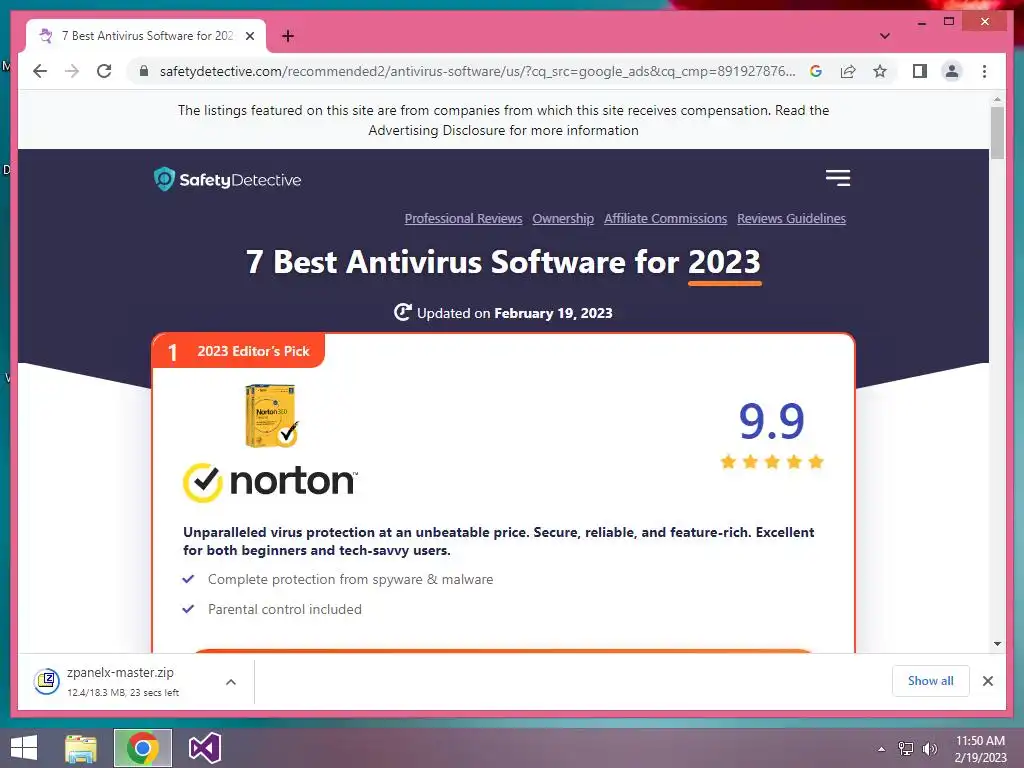Click the Norton 360 product box image
The height and width of the screenshot is (768, 1024).
pyautogui.click(x=271, y=416)
